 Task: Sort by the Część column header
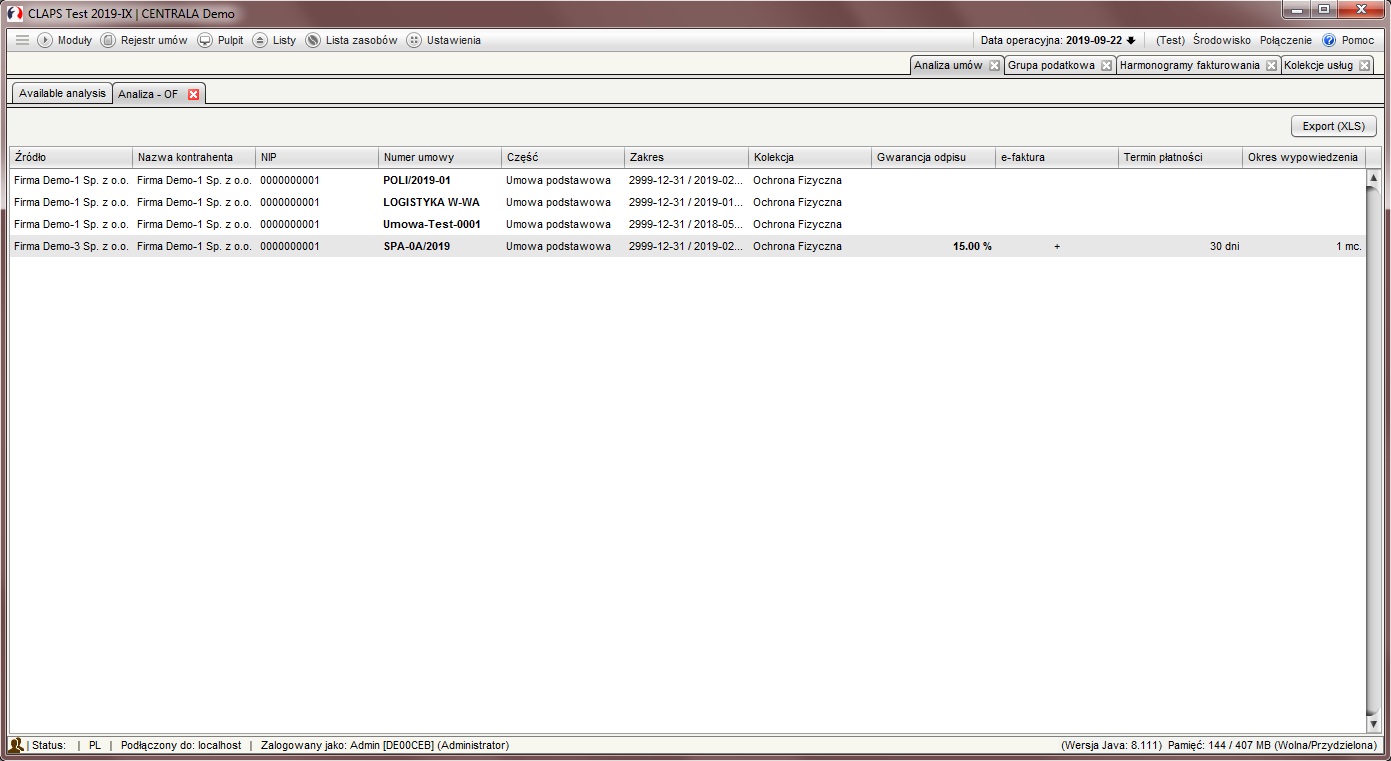[563, 157]
